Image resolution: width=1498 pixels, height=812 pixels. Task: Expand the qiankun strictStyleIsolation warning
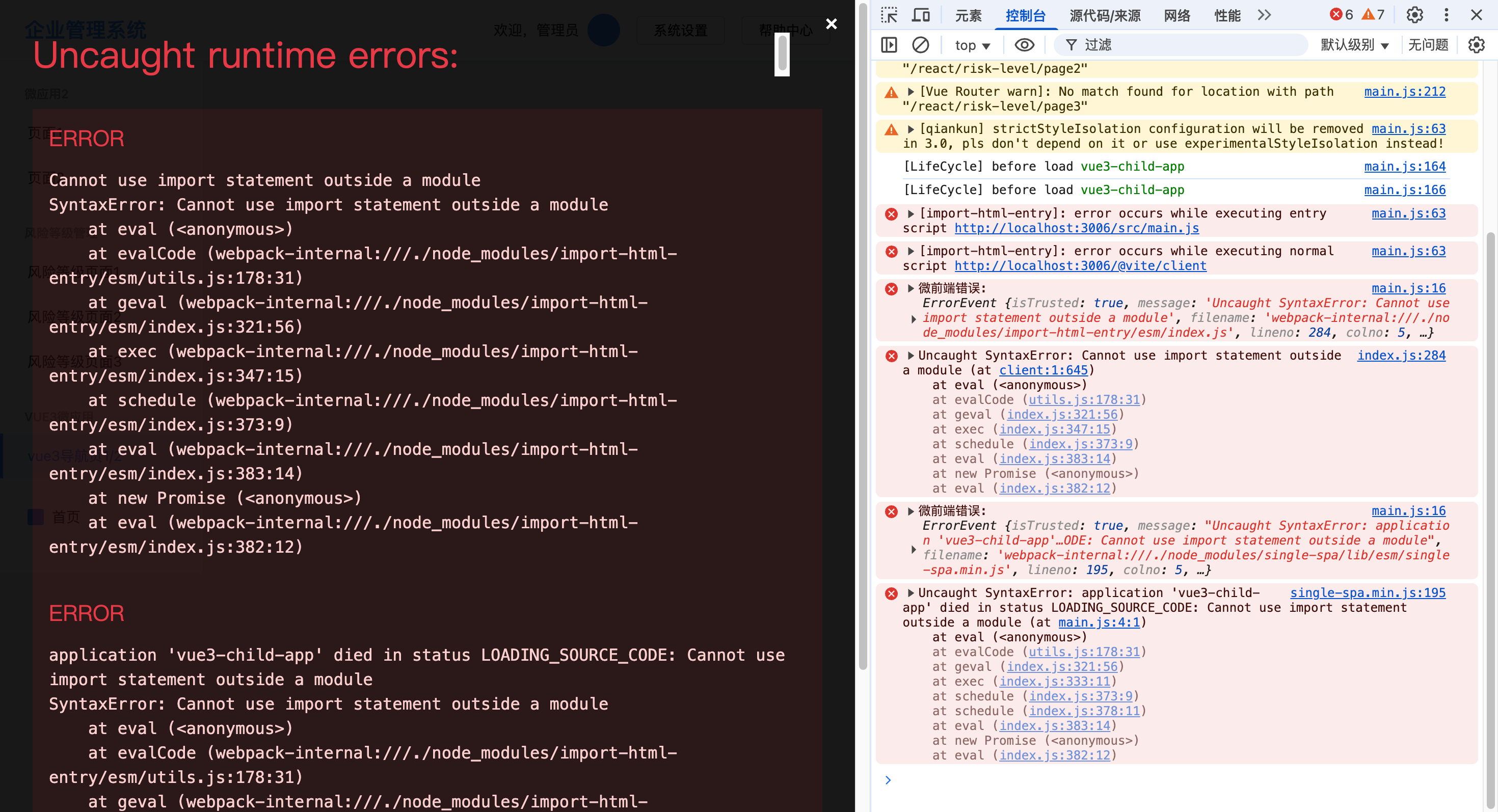point(911,129)
